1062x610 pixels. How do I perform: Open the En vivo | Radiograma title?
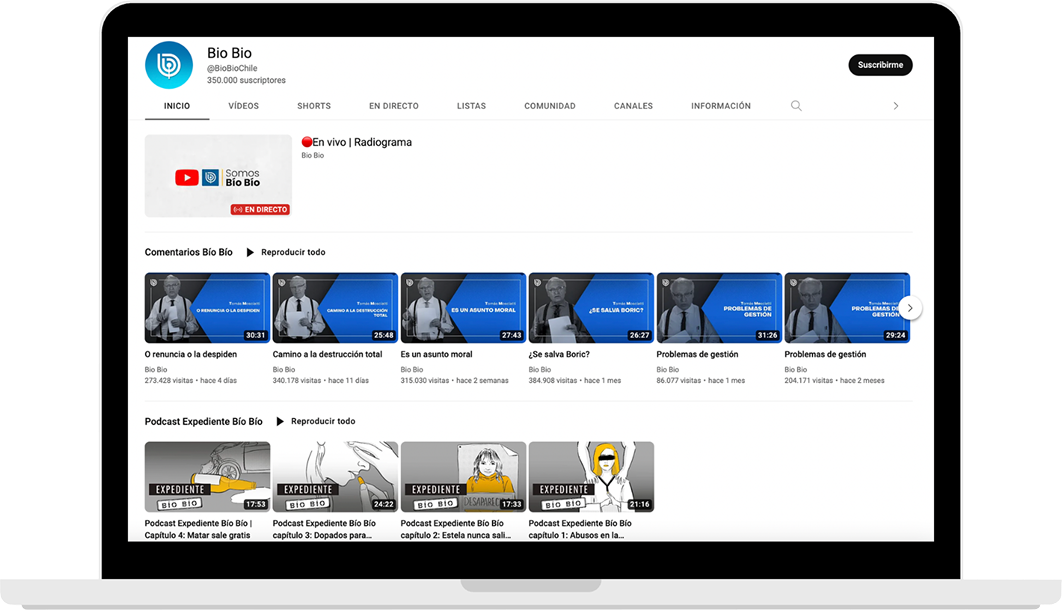point(356,142)
